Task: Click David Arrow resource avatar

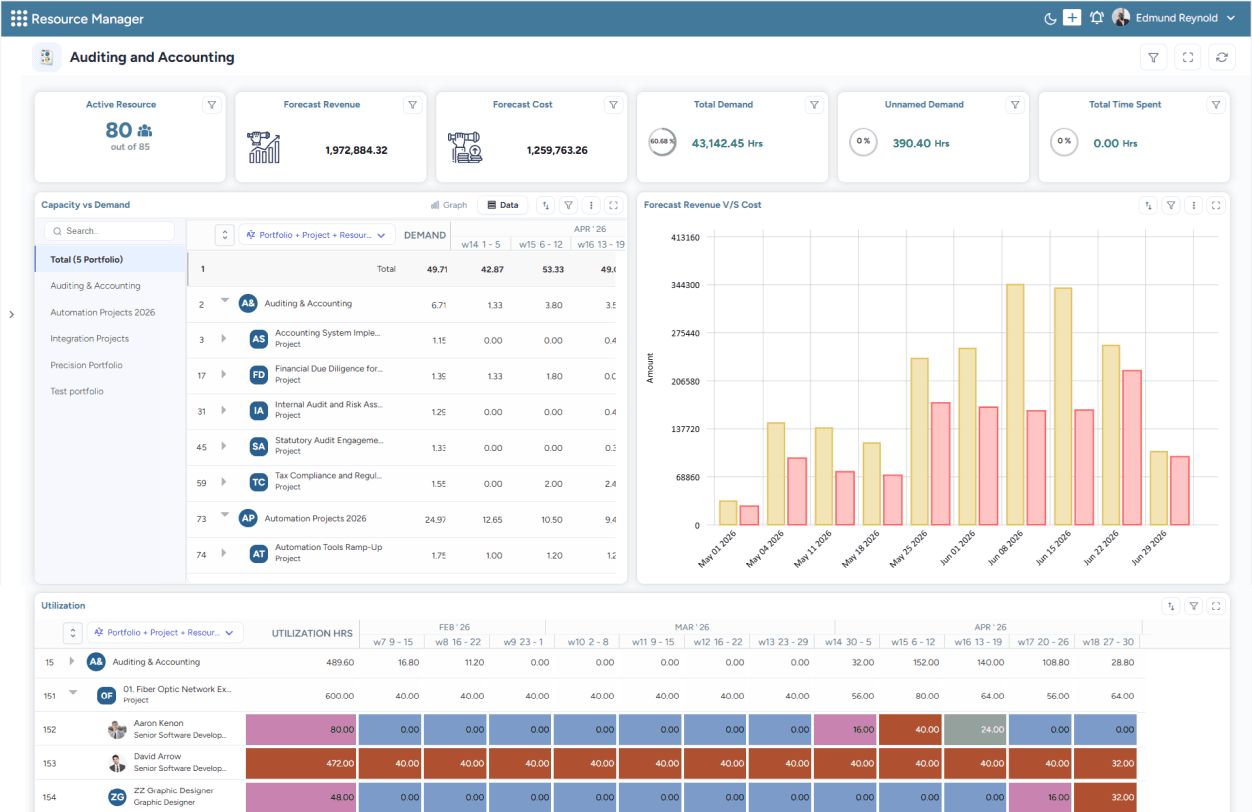Action: 118,763
